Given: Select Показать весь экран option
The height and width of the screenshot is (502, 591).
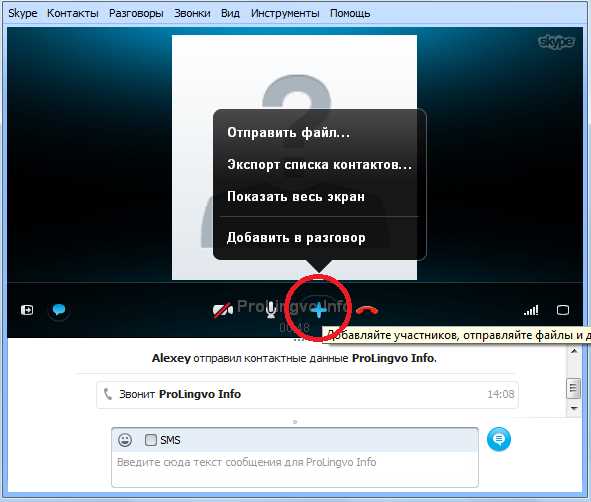Looking at the screenshot, I should [296, 197].
